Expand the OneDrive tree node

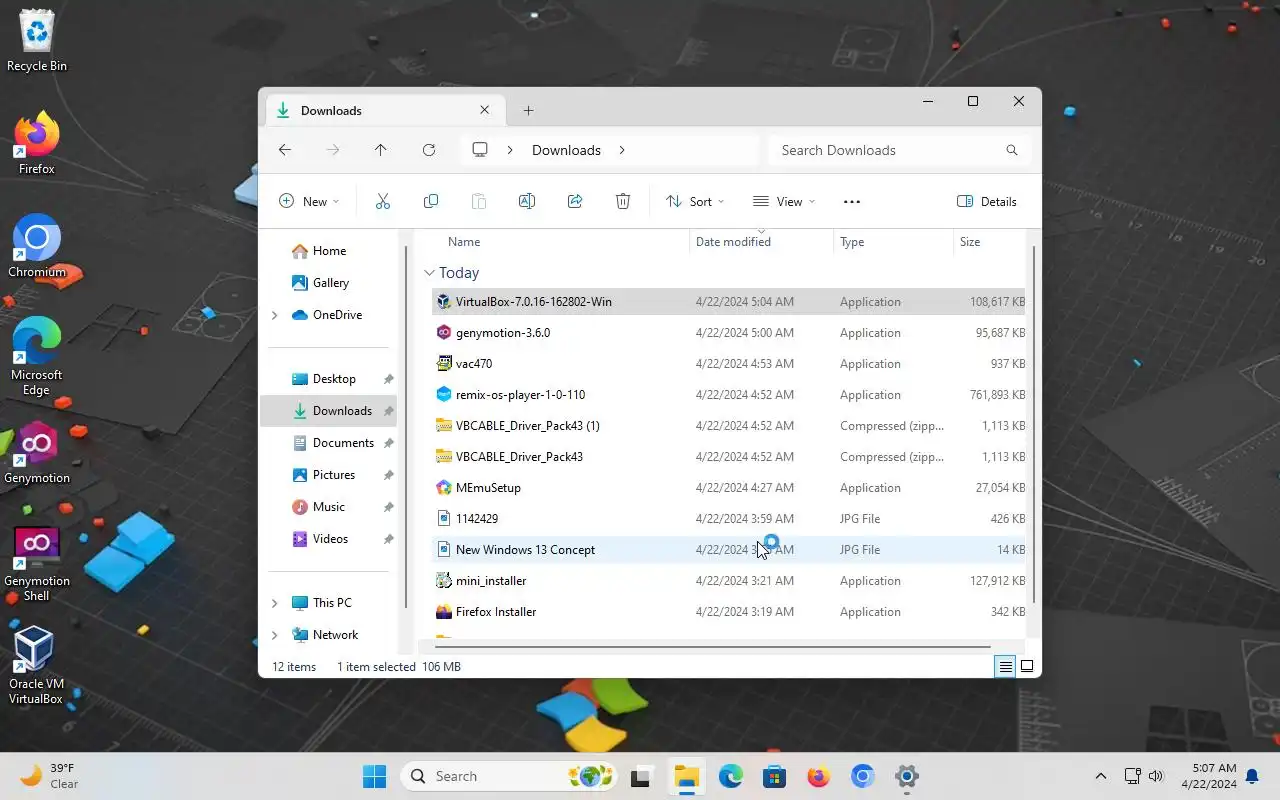(x=275, y=315)
